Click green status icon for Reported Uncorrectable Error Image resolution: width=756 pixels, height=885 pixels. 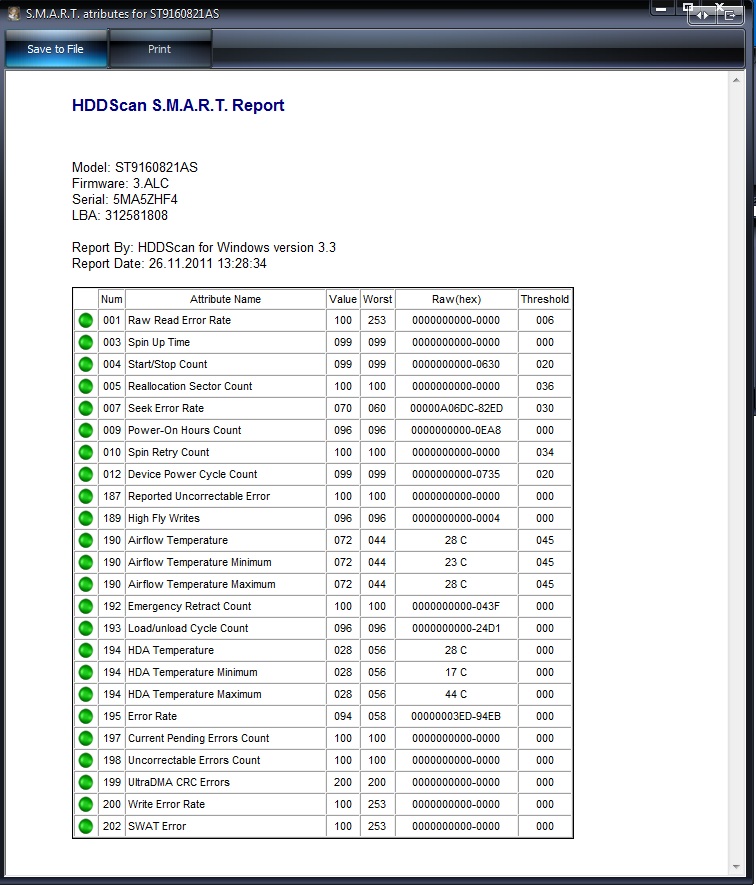[x=86, y=497]
